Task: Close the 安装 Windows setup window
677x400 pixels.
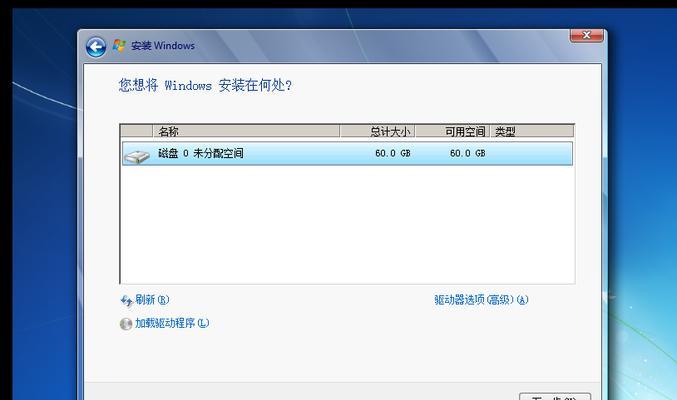Action: pyautogui.click(x=586, y=35)
